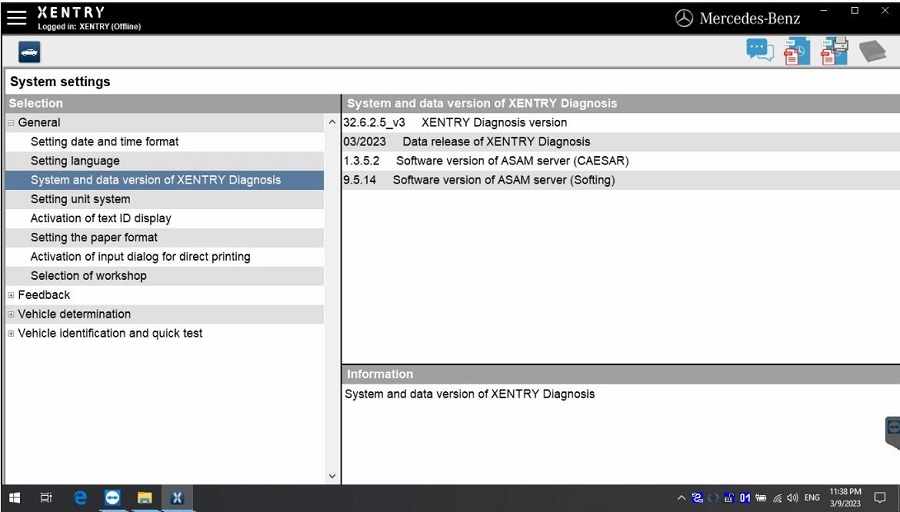The height and width of the screenshot is (512, 900).
Task: Click the Information text 'System and data version of XENTRY Diagnosis'
Action: point(470,394)
